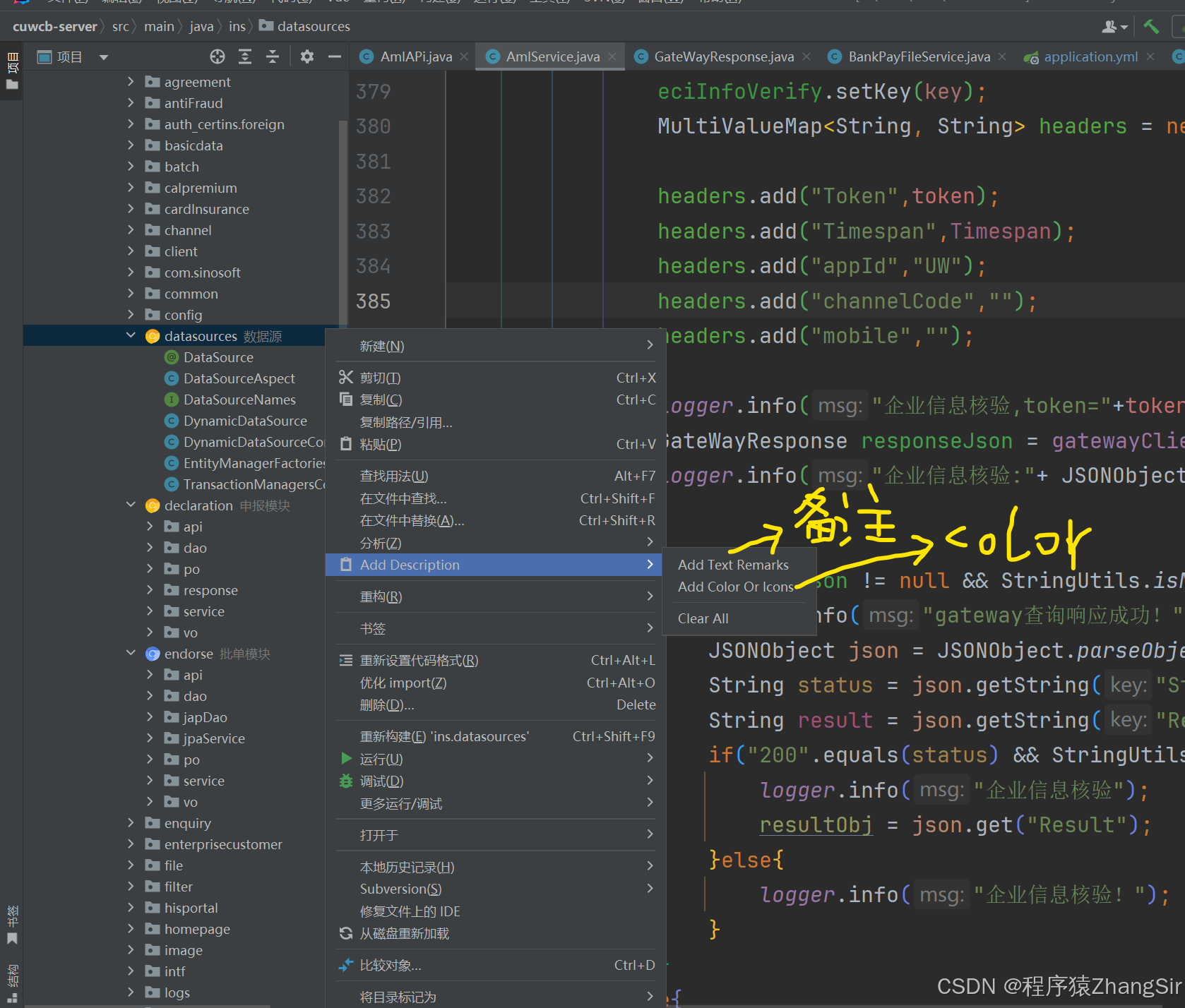Expand the batch folder
This screenshot has height=1008, width=1185.
pos(131,167)
